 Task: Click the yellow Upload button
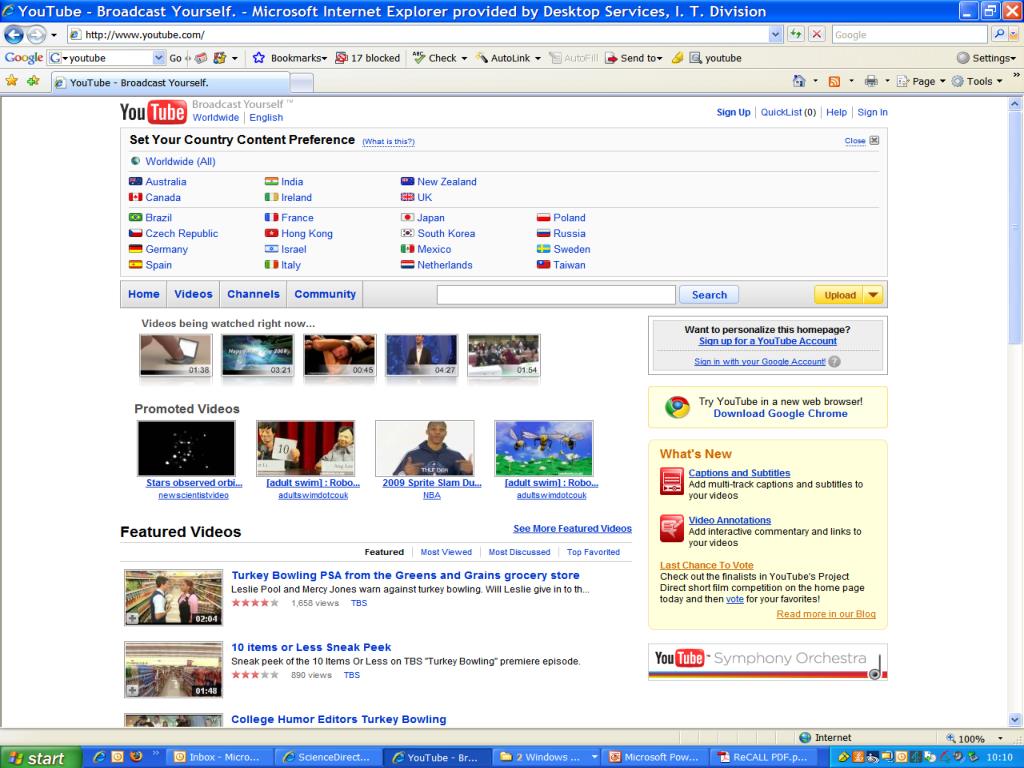click(x=839, y=295)
